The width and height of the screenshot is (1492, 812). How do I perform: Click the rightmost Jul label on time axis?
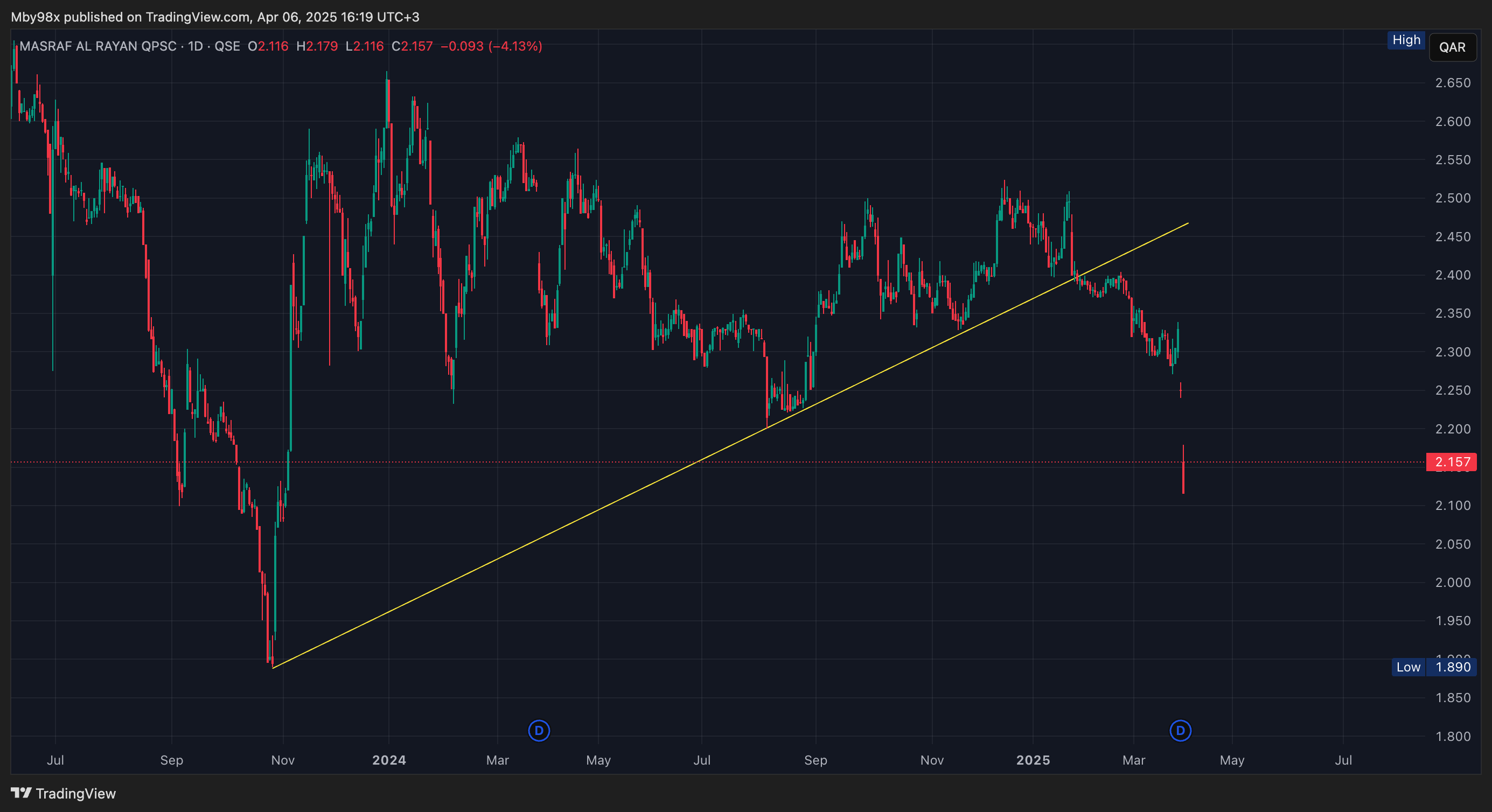(1343, 760)
